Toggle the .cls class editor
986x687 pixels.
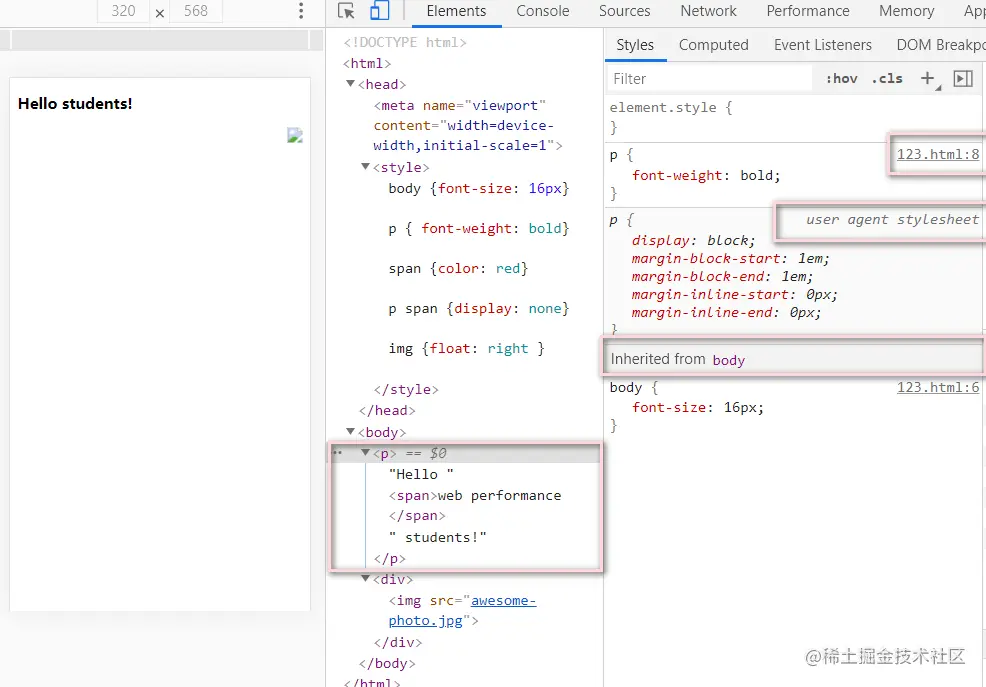click(x=887, y=79)
